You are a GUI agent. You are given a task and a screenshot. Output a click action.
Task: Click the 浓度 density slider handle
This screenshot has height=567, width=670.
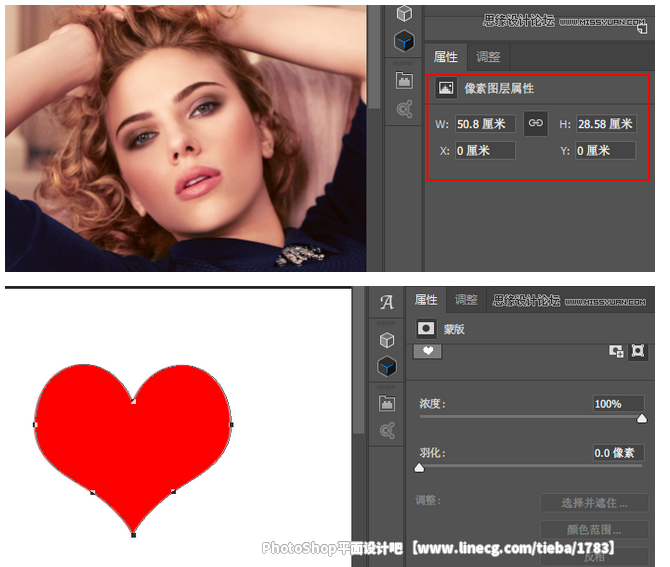point(642,418)
